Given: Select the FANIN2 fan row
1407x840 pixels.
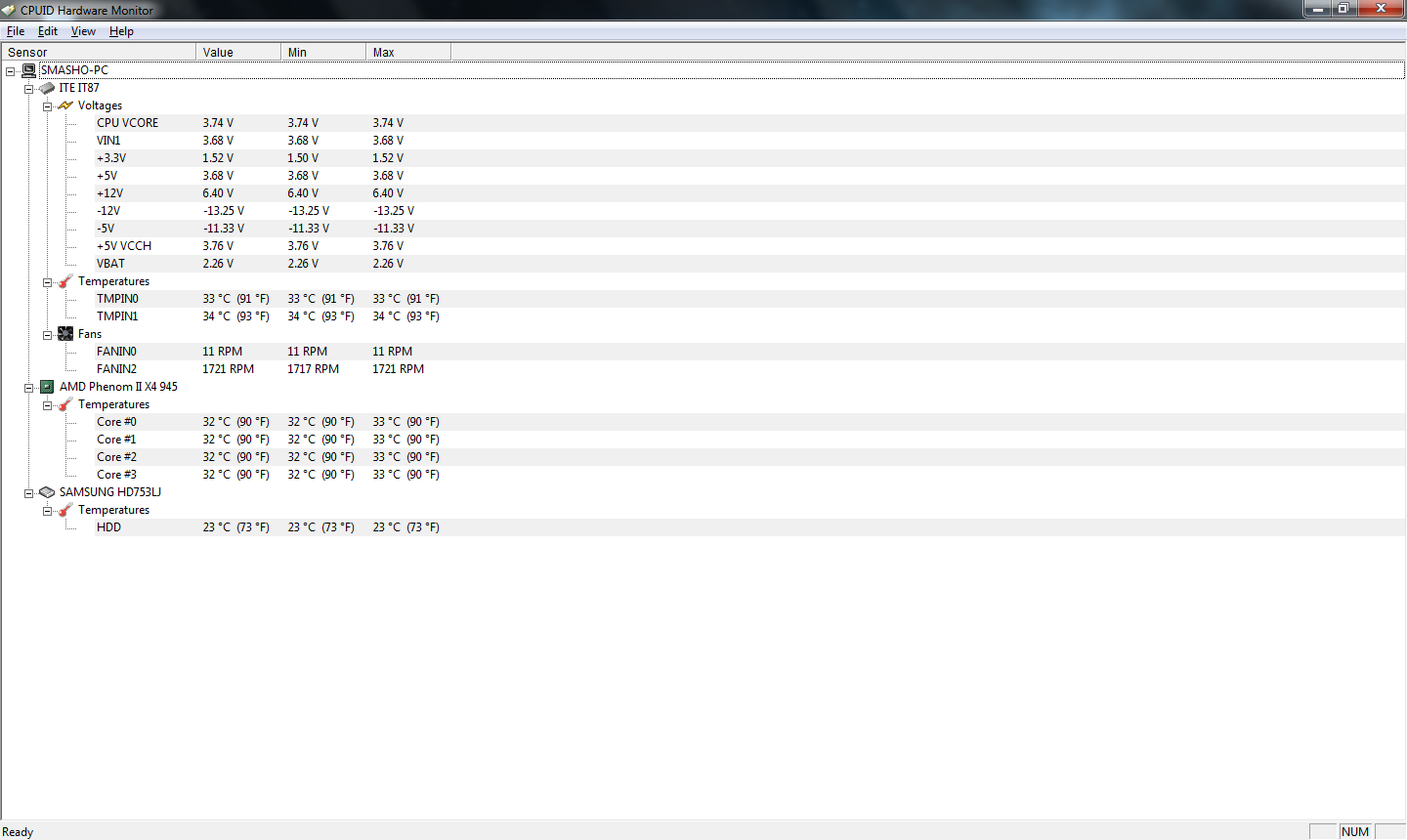Looking at the screenshot, I should pyautogui.click(x=749, y=369).
